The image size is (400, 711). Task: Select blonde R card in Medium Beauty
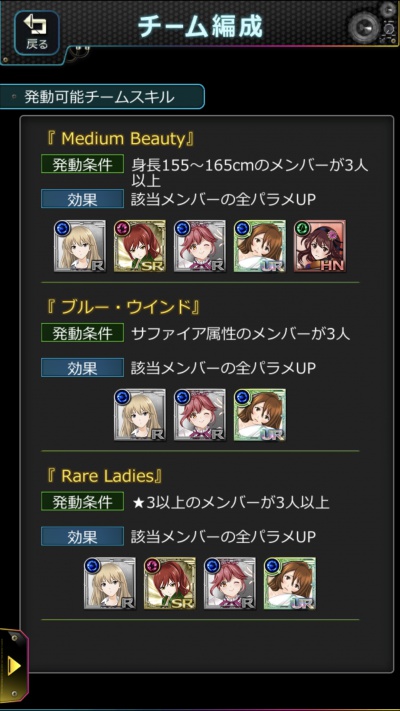click(80, 246)
